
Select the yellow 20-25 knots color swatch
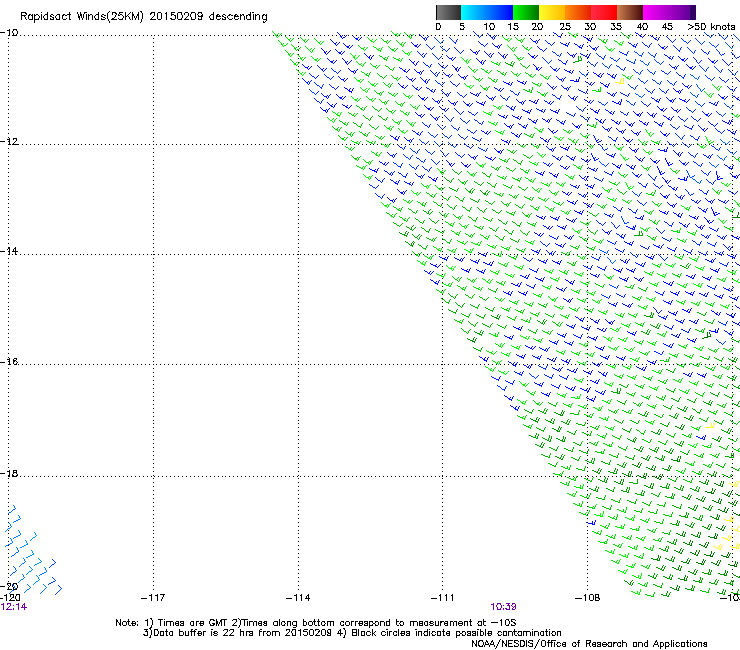click(552, 12)
